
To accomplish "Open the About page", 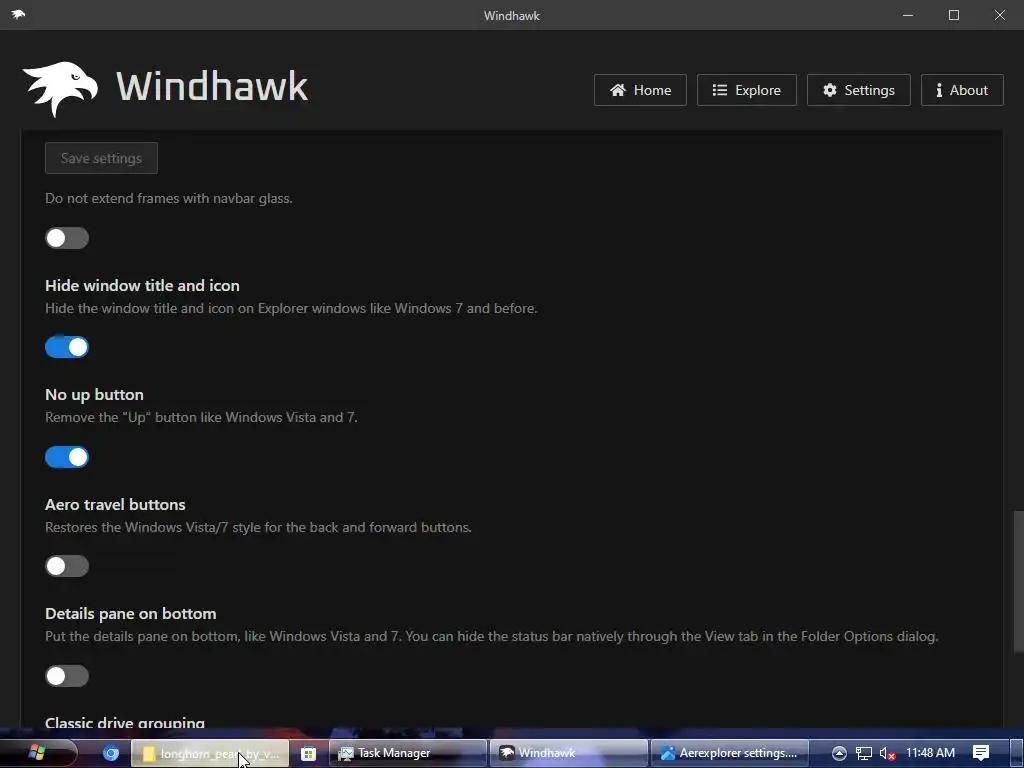I will click(962, 90).
